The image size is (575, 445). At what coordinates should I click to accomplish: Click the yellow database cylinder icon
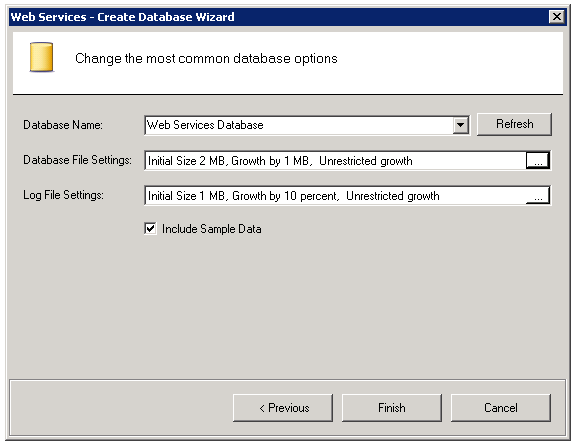point(41,57)
